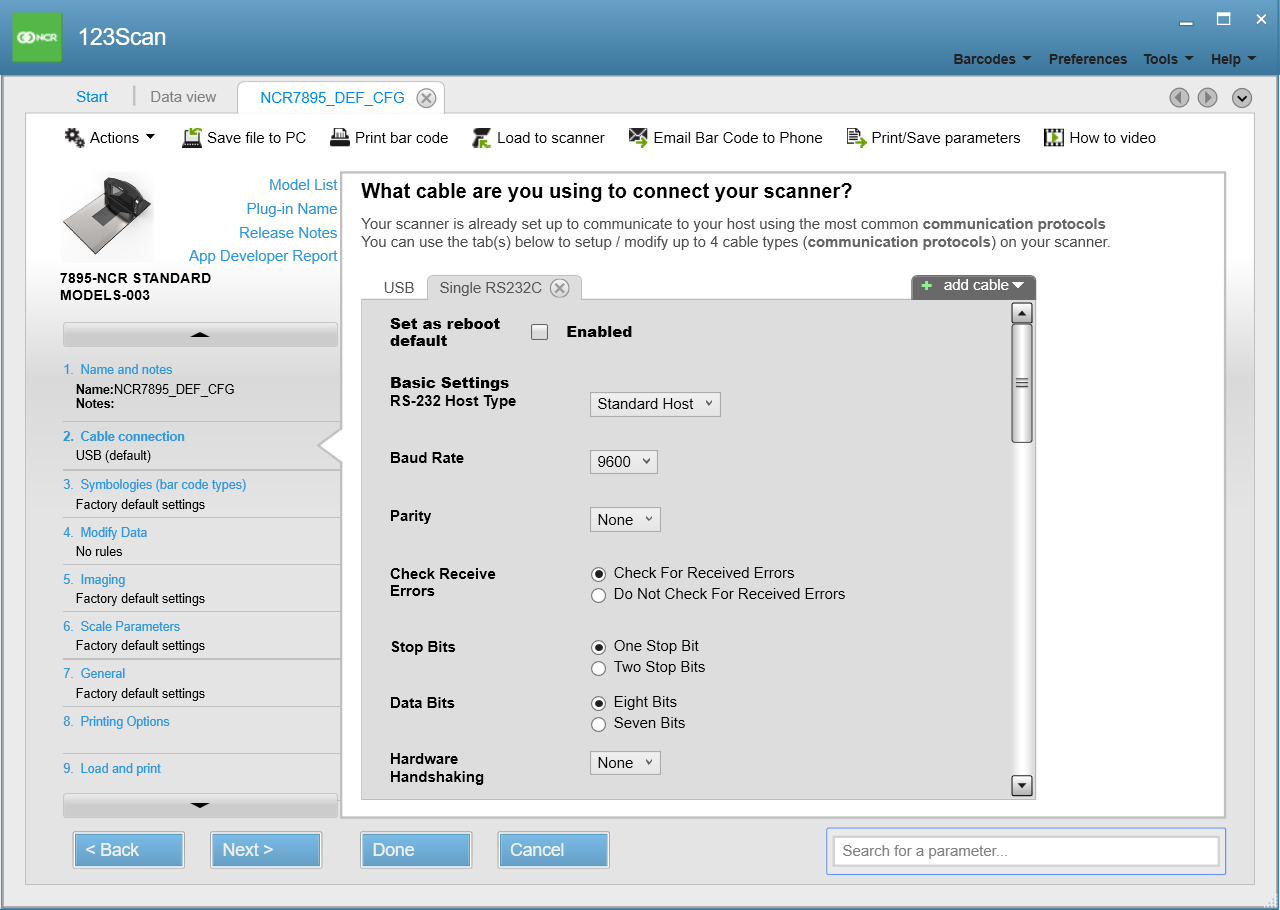Select Do Not Check For Received Errors
This screenshot has height=910, width=1280.
[599, 595]
